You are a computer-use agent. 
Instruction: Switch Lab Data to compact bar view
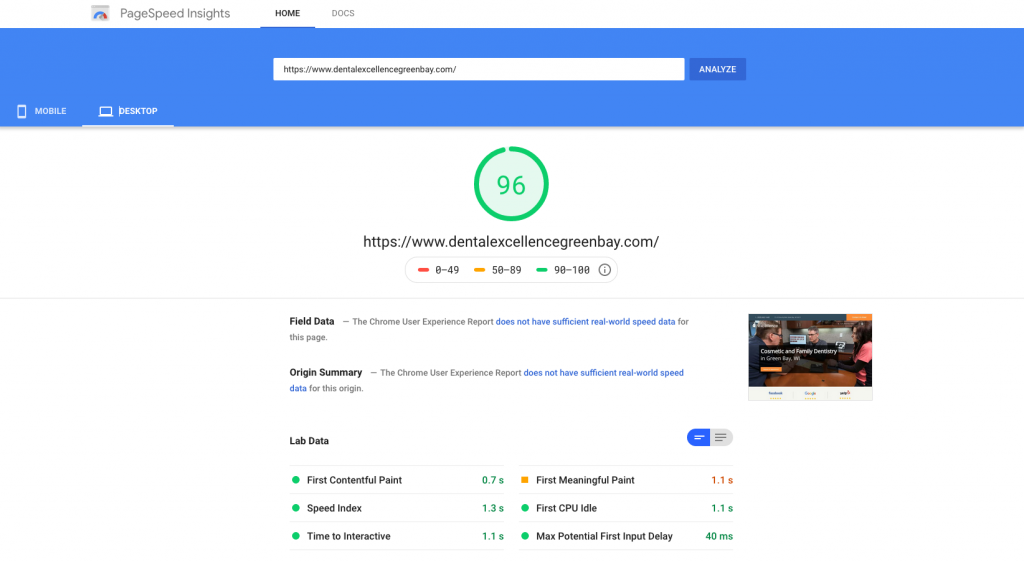tap(699, 437)
